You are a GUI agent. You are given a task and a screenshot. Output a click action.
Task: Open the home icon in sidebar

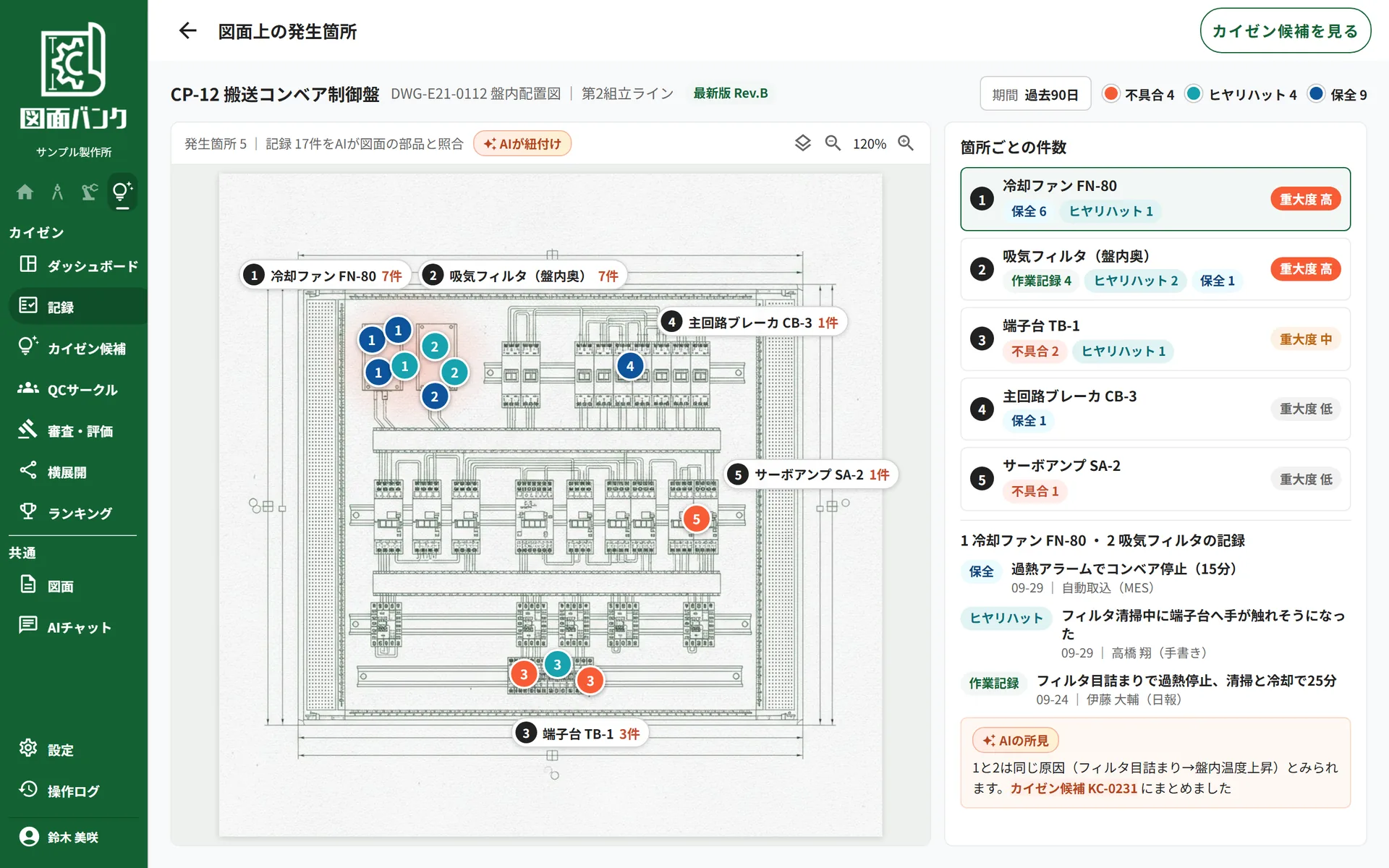(25, 192)
